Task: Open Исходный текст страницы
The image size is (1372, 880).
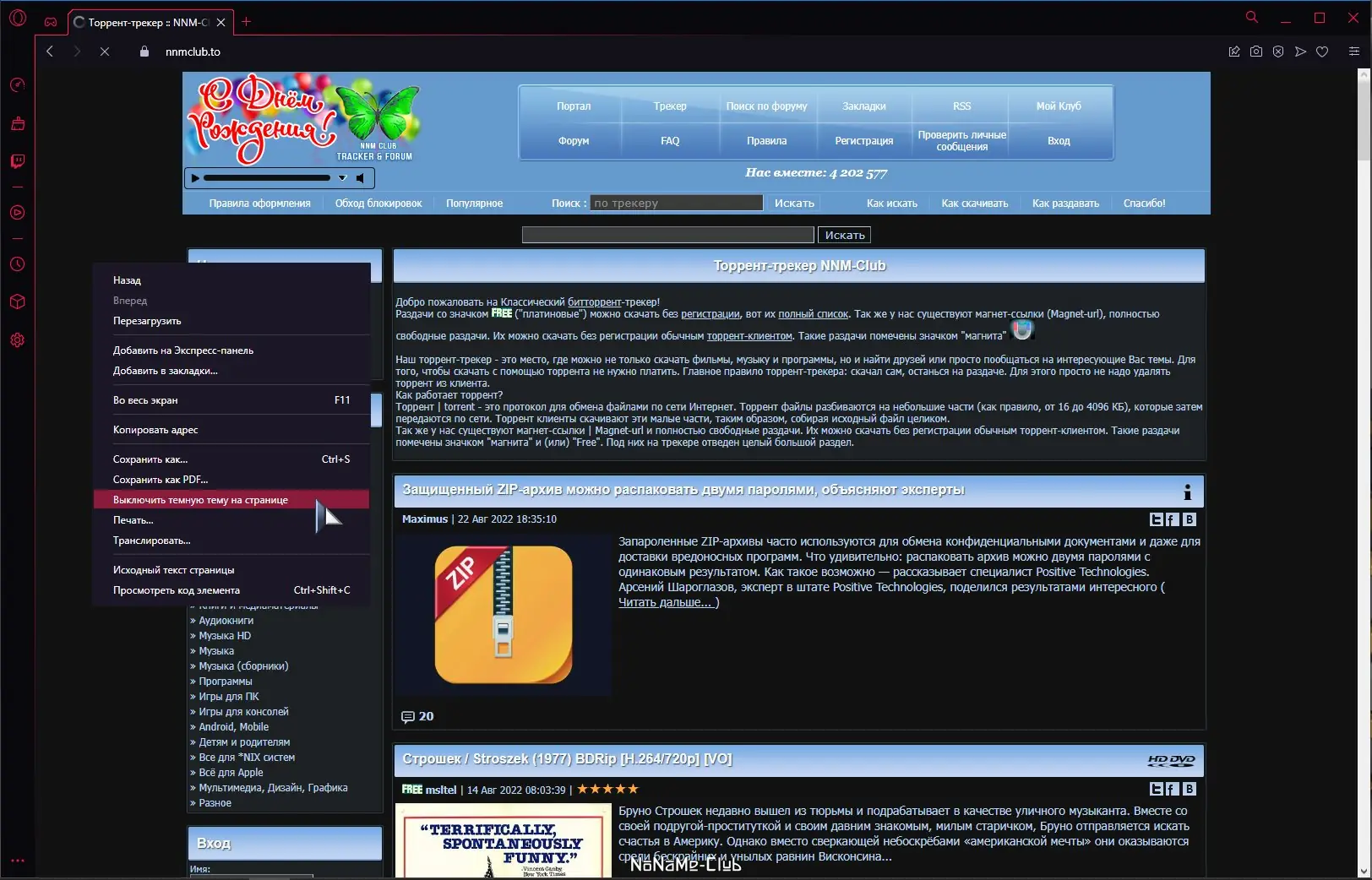Action: [231, 570]
